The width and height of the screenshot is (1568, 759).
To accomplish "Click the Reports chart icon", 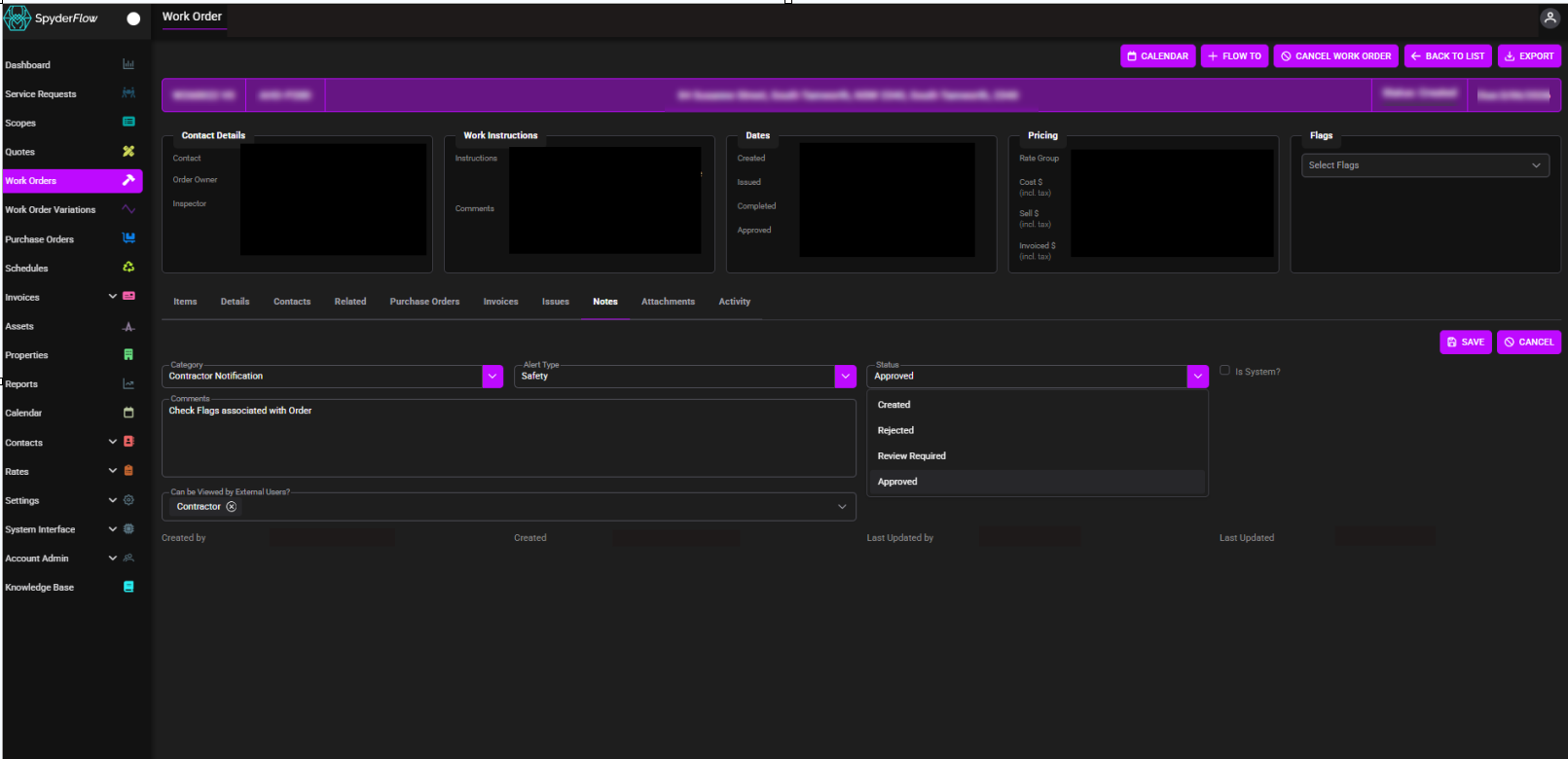I will (x=128, y=383).
